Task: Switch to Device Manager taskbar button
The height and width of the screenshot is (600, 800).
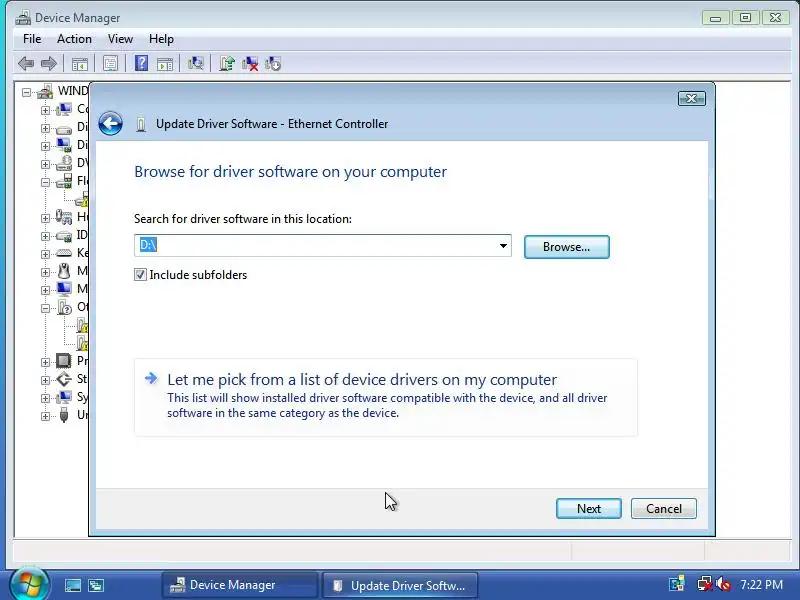Action: click(x=240, y=585)
